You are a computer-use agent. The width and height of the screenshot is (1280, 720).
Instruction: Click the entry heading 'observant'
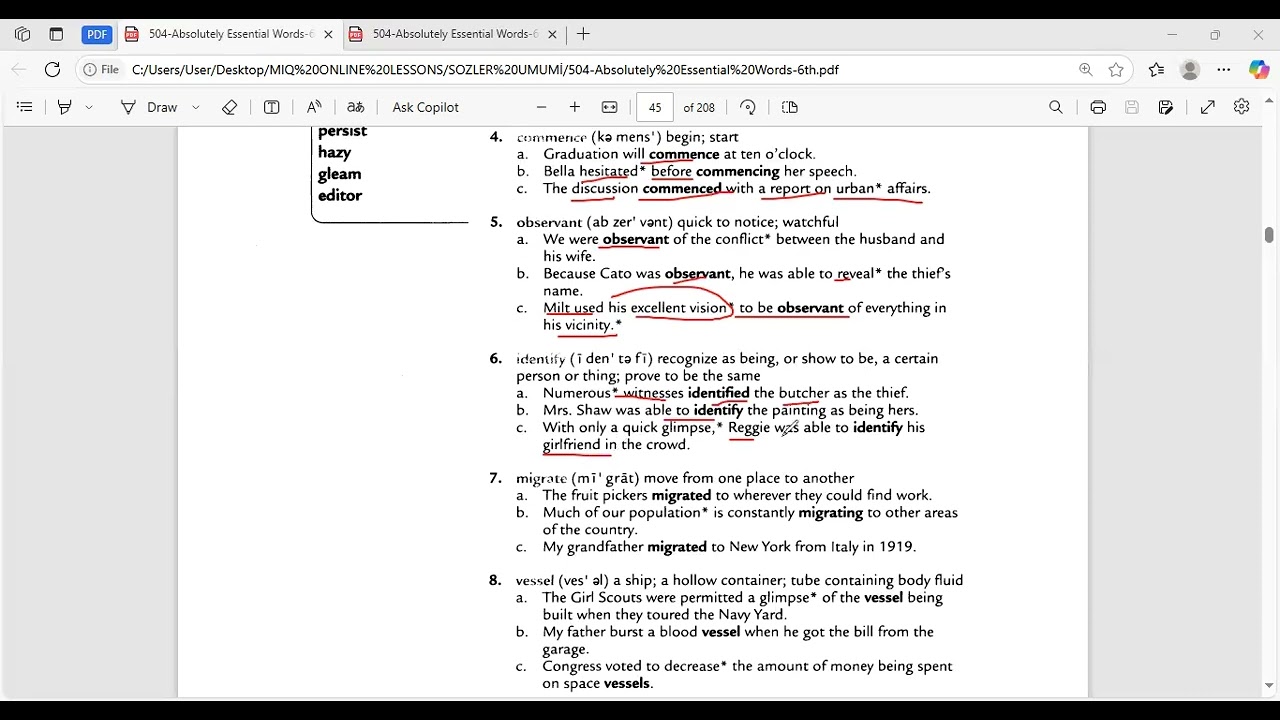click(x=549, y=222)
